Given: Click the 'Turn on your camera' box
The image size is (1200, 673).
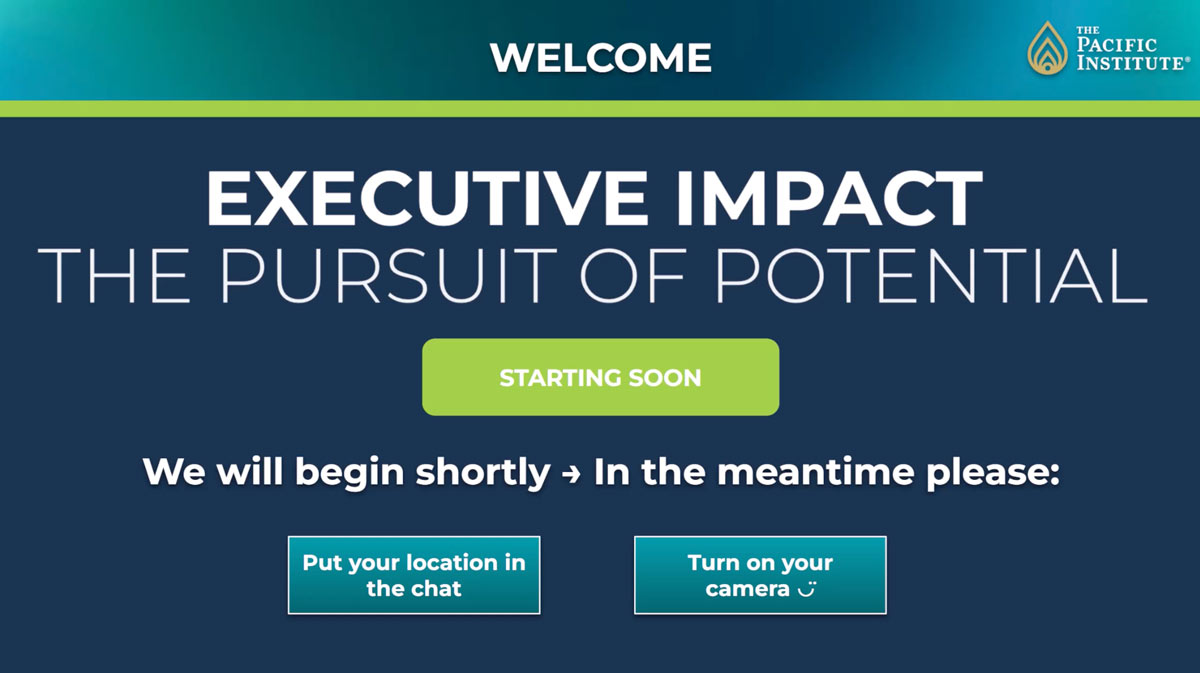Looking at the screenshot, I should [x=760, y=575].
